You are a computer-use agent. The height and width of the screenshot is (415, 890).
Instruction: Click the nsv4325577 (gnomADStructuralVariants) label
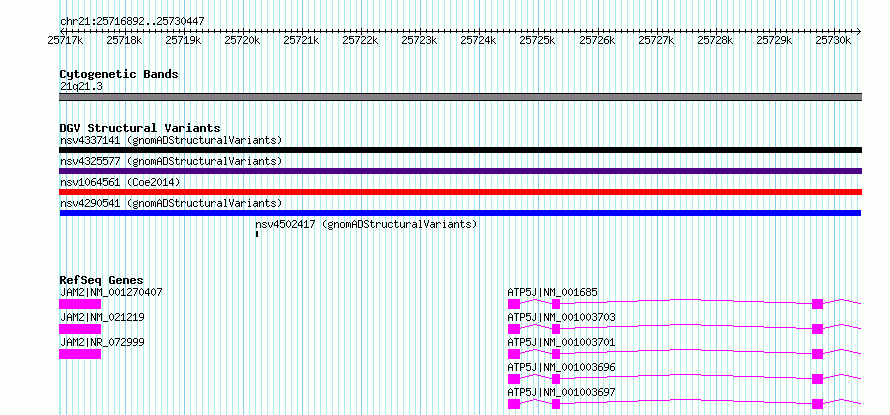tap(171, 161)
